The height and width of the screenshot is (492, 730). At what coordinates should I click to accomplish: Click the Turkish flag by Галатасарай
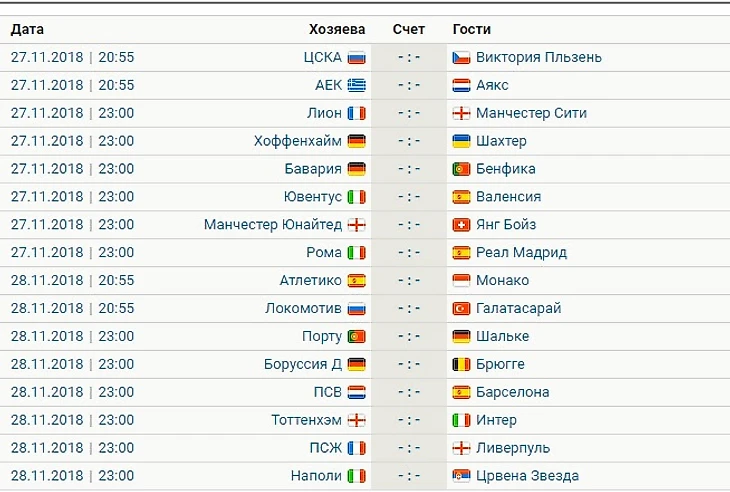point(461,309)
